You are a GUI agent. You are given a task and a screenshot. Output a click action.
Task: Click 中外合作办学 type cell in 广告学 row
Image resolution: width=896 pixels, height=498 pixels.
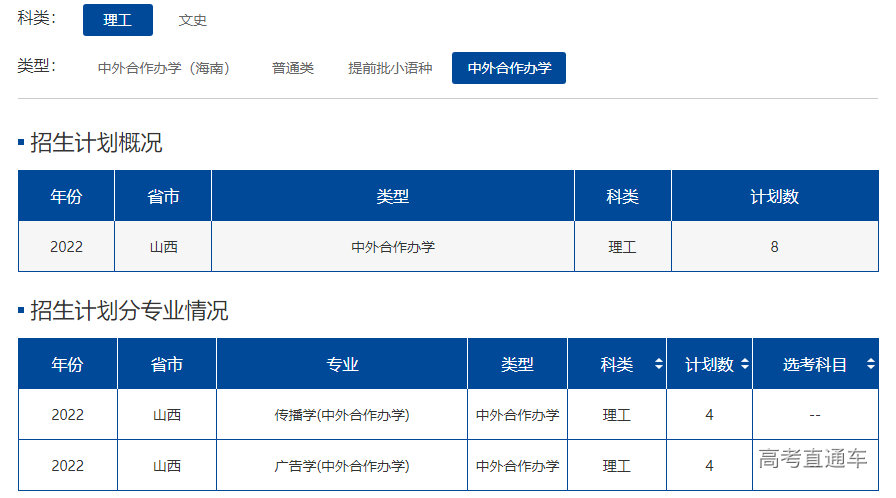(x=517, y=465)
